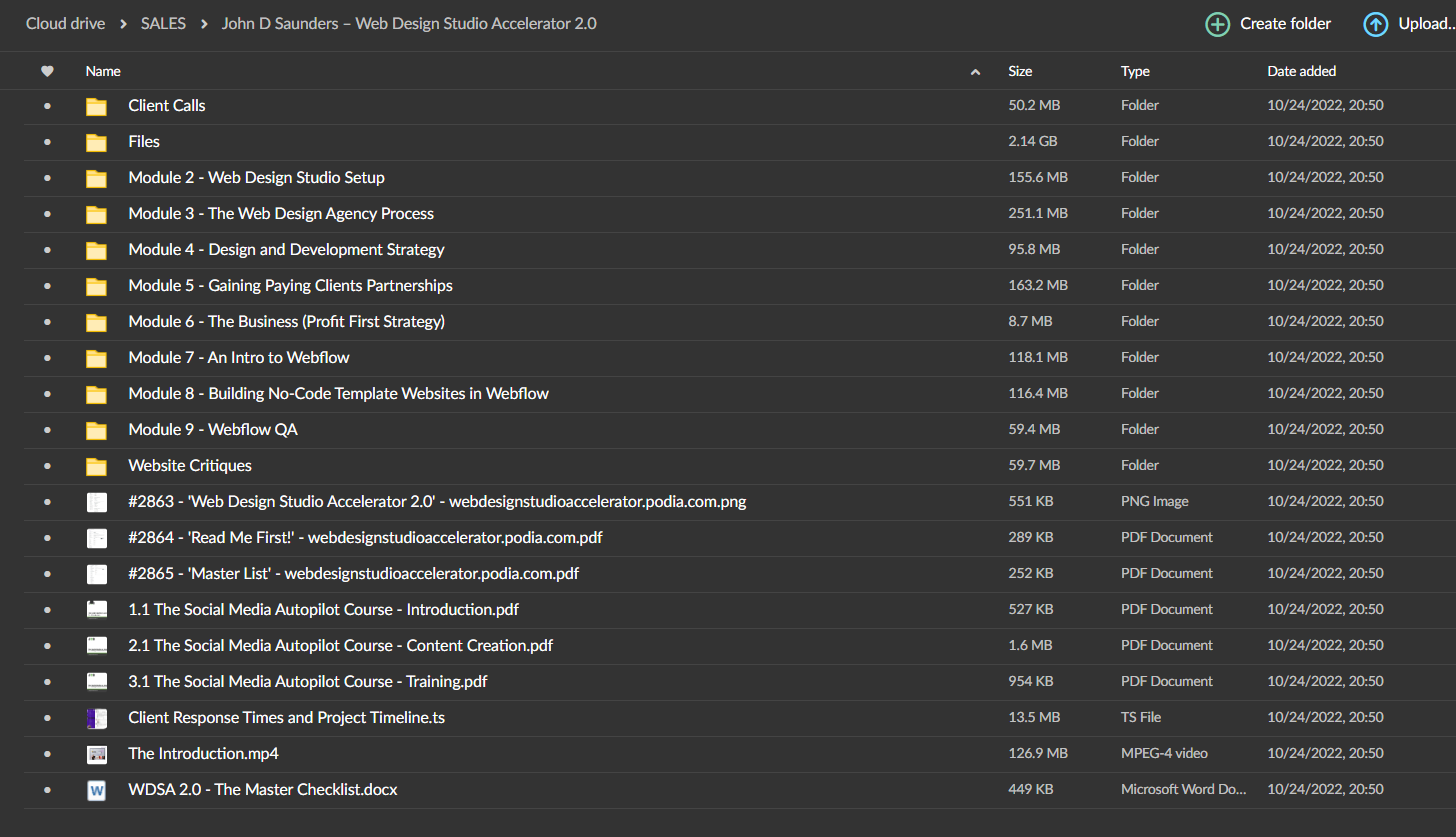1456x837 pixels.
Task: Click the Module 4 folder icon
Action: tap(96, 250)
